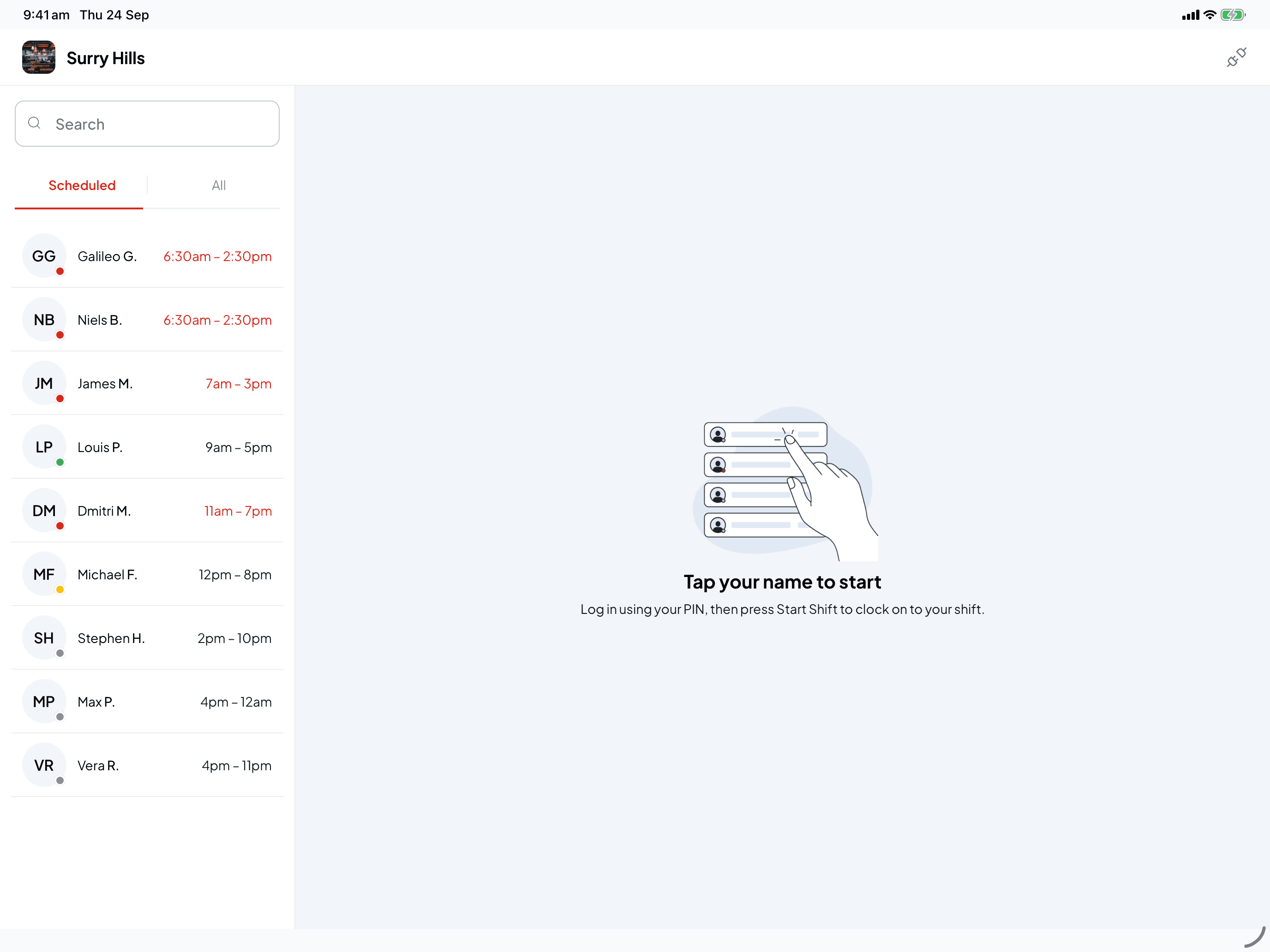Tap the Wi-Fi status icon
Image resolution: width=1270 pixels, height=952 pixels.
[x=1210, y=15]
